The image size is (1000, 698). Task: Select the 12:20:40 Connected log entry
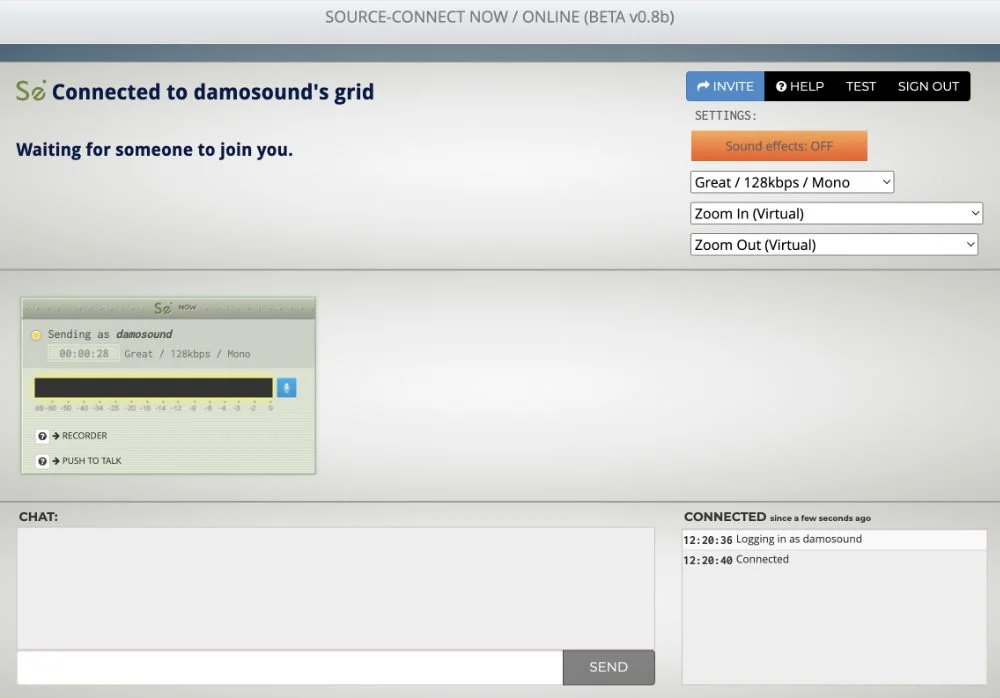tap(834, 560)
